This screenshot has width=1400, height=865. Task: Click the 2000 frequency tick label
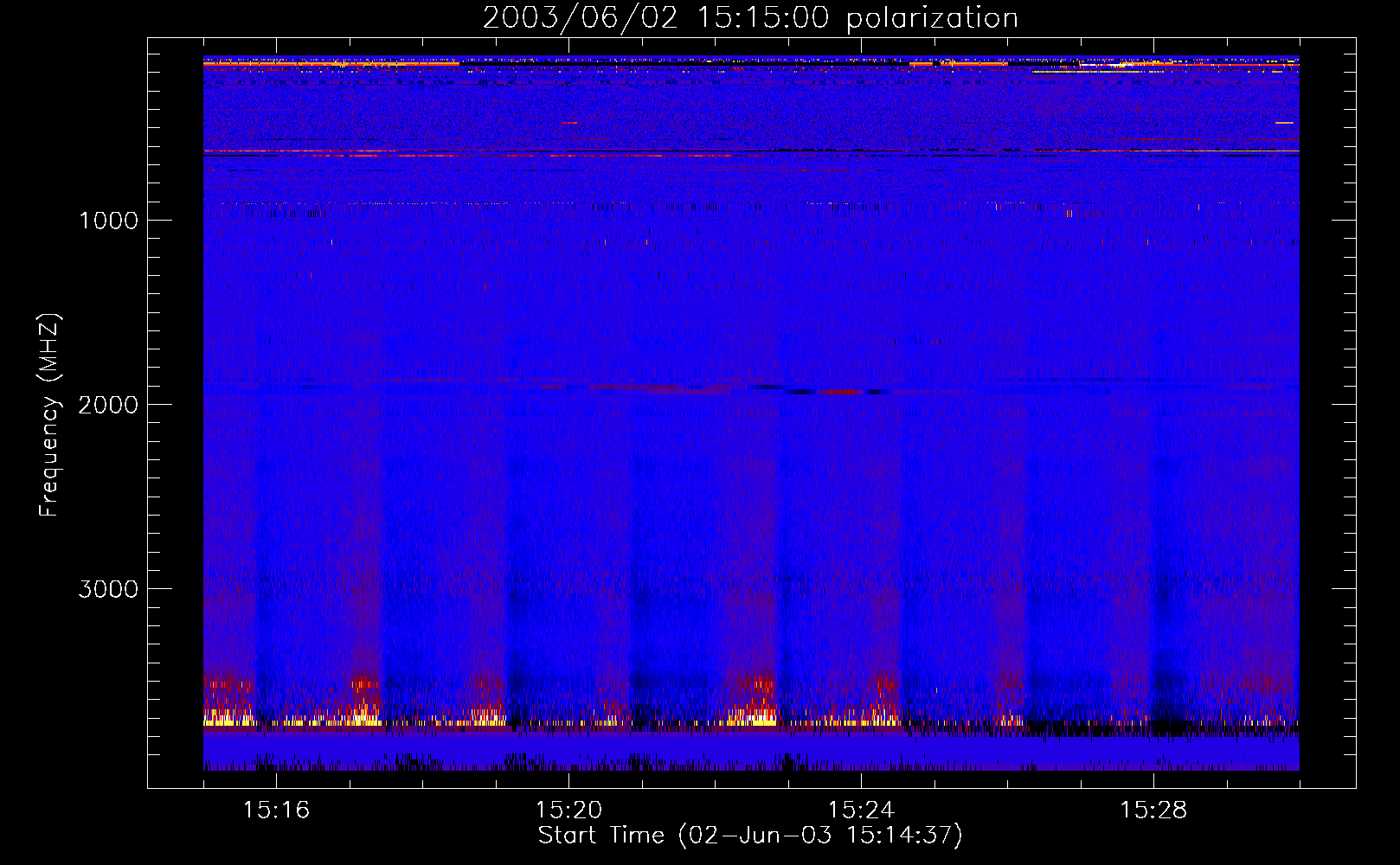108,405
